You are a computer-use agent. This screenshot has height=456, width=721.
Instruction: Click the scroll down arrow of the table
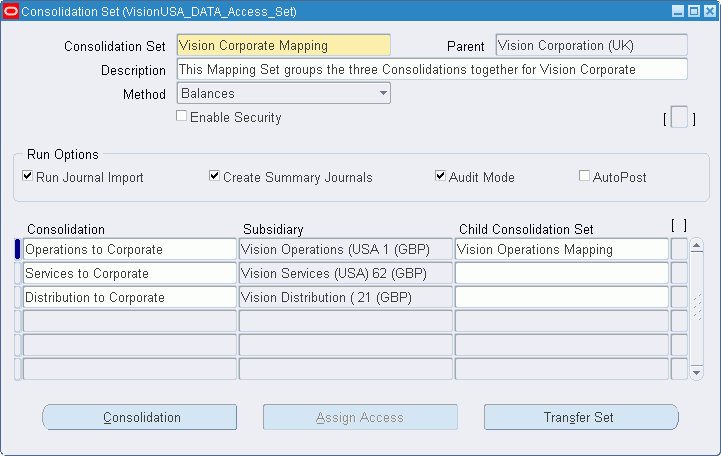(x=697, y=372)
